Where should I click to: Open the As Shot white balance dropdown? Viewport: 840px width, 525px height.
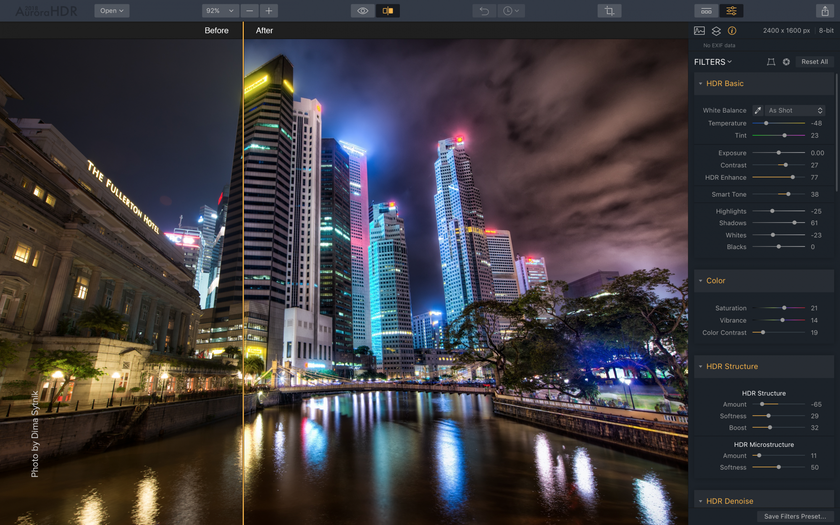(795, 110)
